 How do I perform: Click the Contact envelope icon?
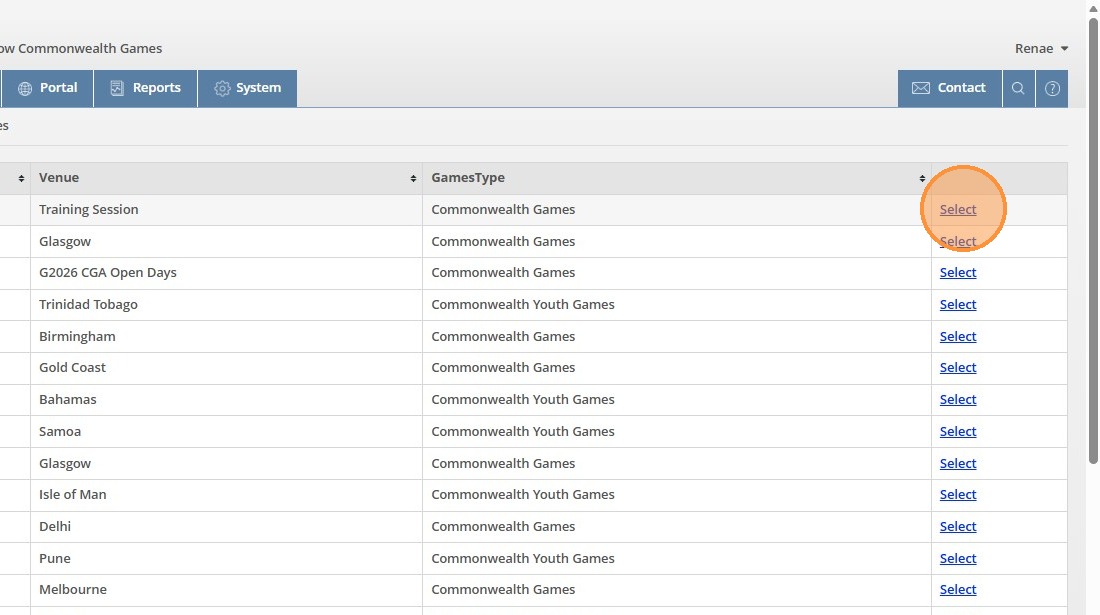click(920, 88)
